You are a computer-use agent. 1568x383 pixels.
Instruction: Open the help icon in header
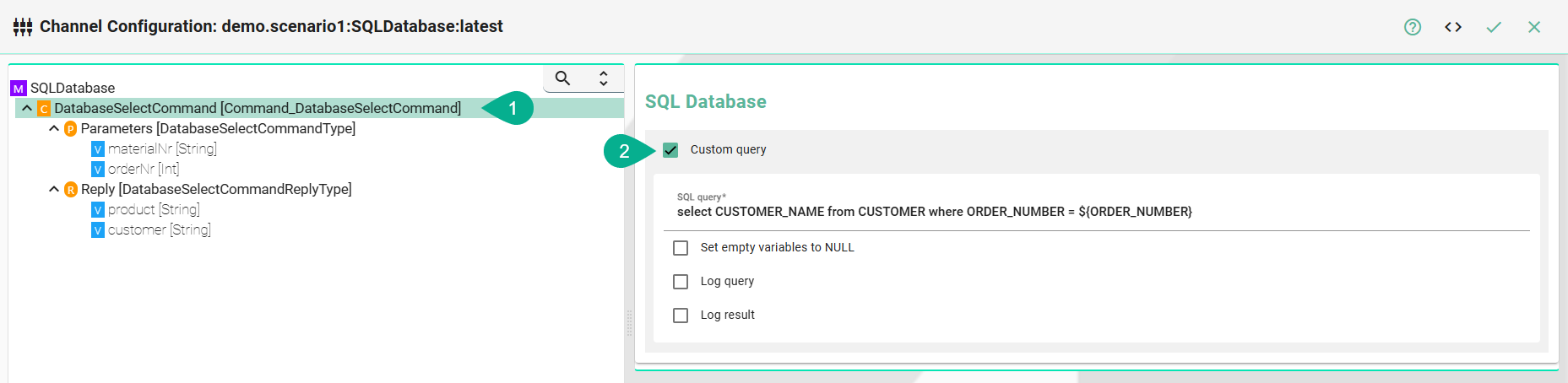pos(1412,27)
